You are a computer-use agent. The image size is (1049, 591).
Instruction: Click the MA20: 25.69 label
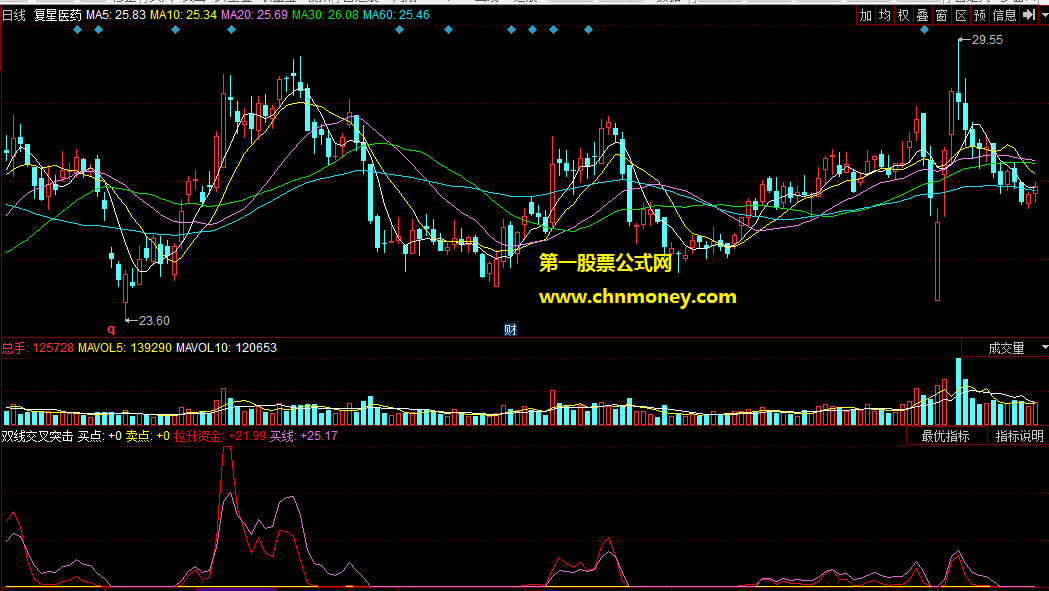(254, 15)
